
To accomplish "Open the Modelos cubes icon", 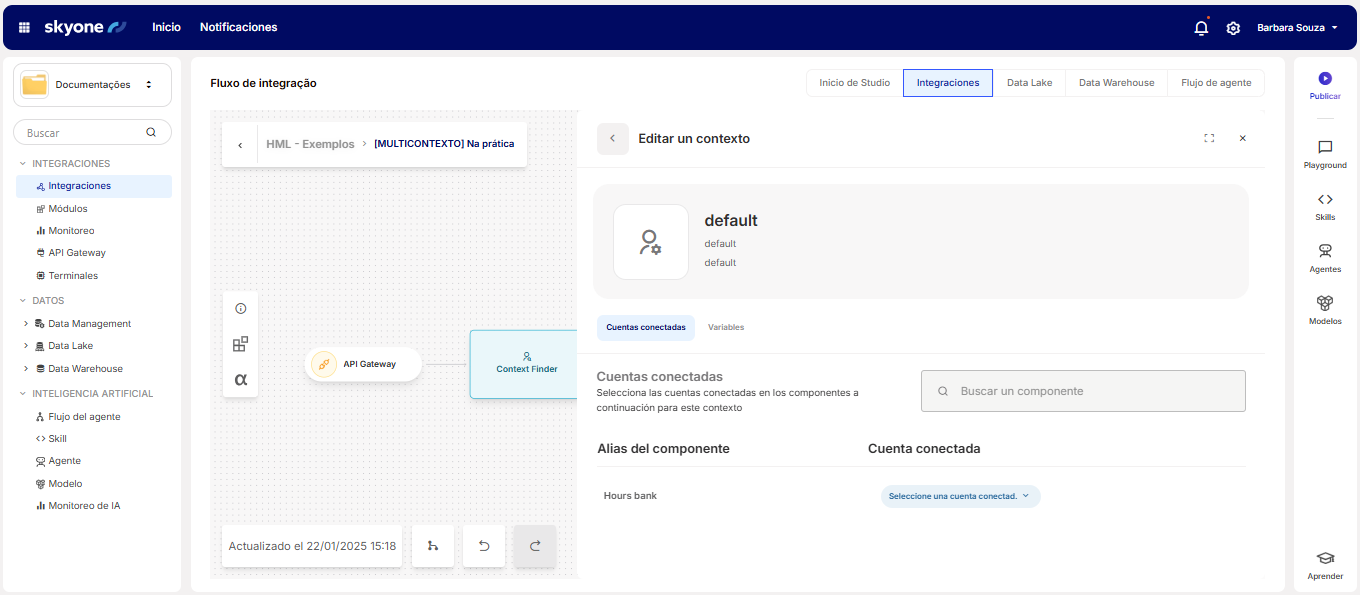I will (1325, 304).
